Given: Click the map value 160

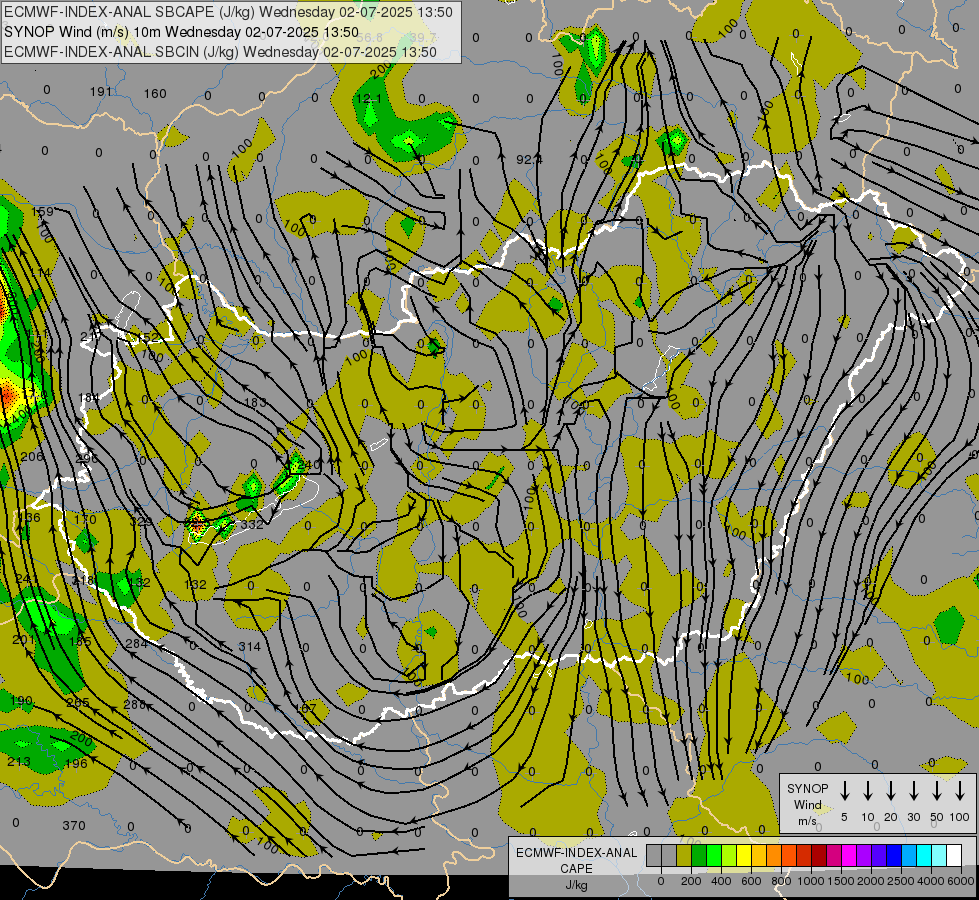Looking at the screenshot, I should tap(155, 94).
